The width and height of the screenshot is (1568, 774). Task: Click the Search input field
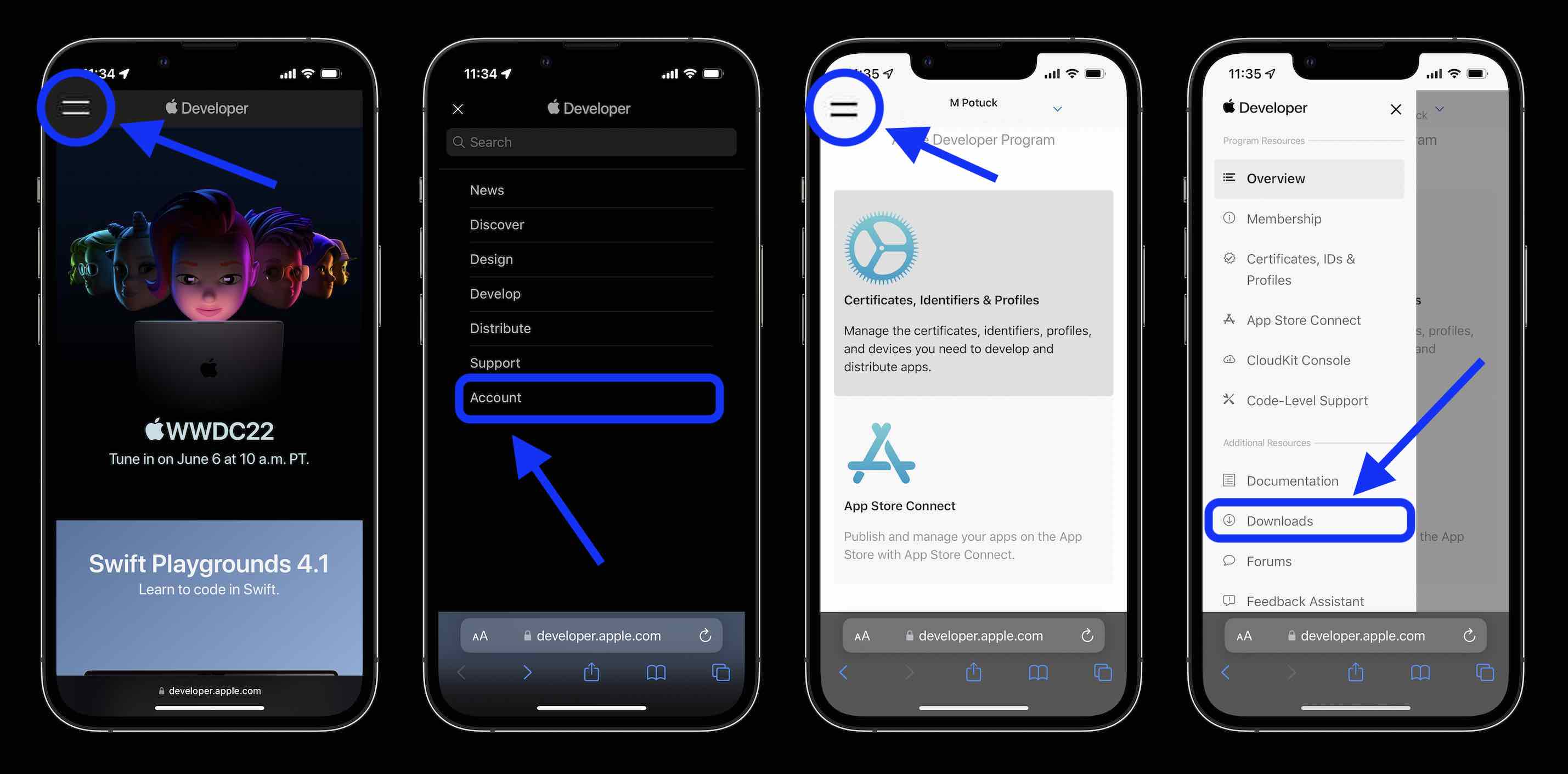590,141
